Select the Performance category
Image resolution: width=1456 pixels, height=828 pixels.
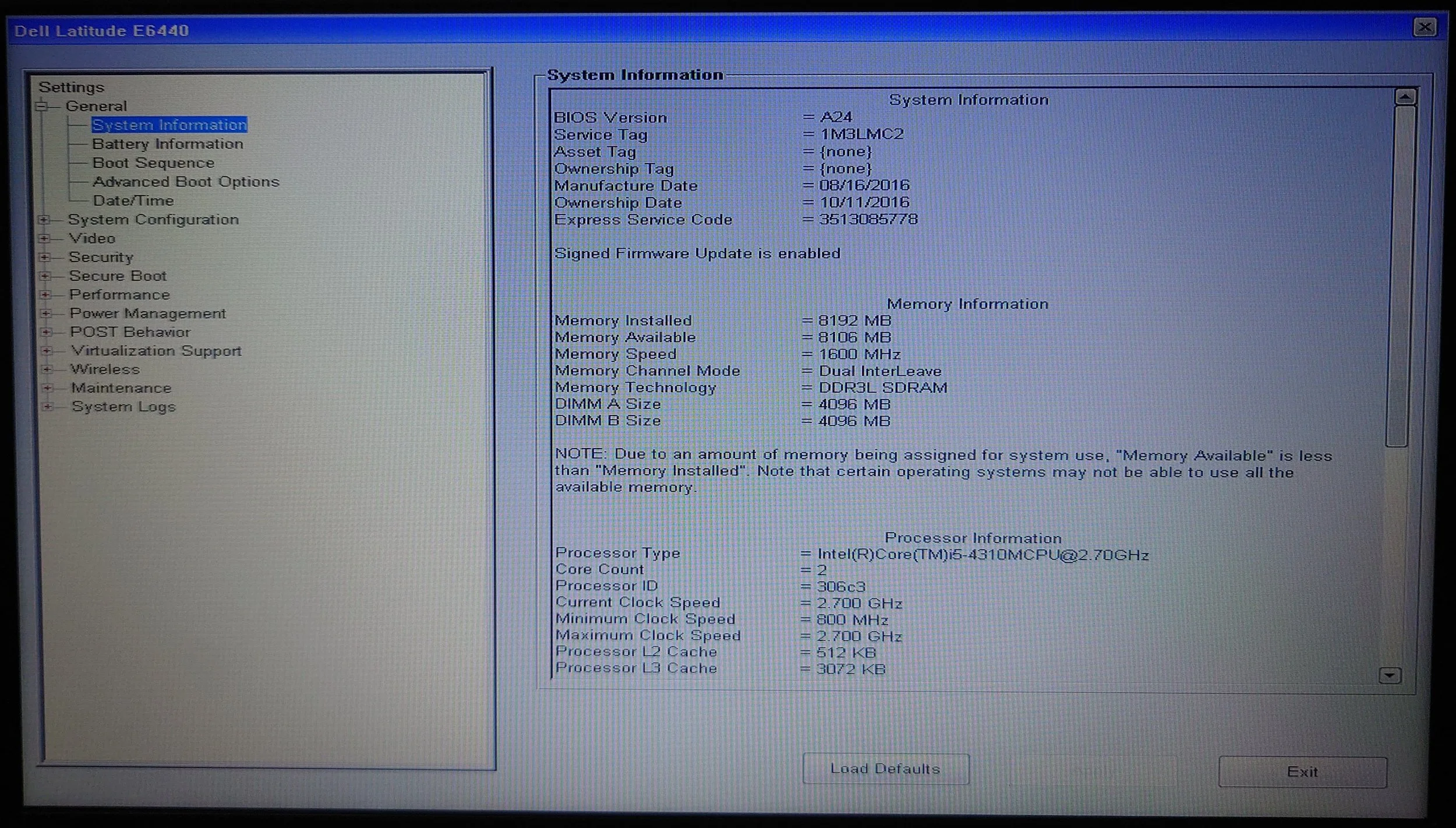(119, 295)
